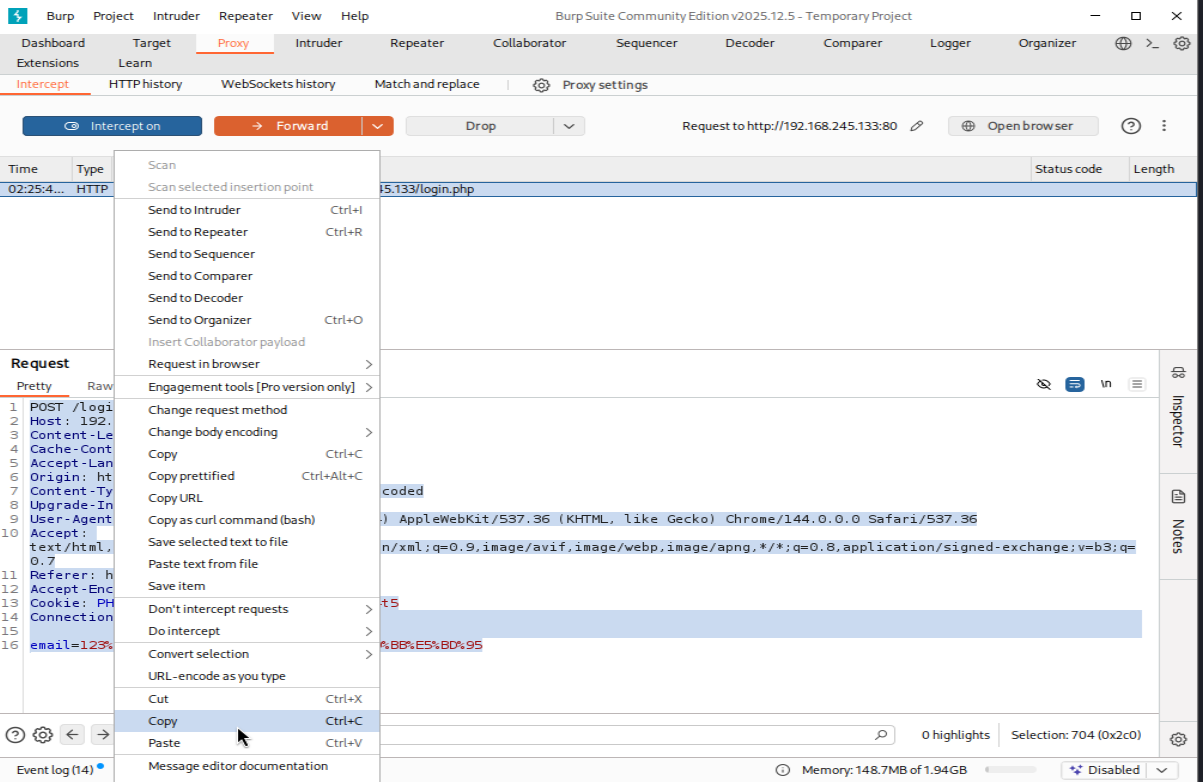Turn off the Intercept on toggle
Image resolution: width=1203 pixels, height=782 pixels.
coord(112,126)
